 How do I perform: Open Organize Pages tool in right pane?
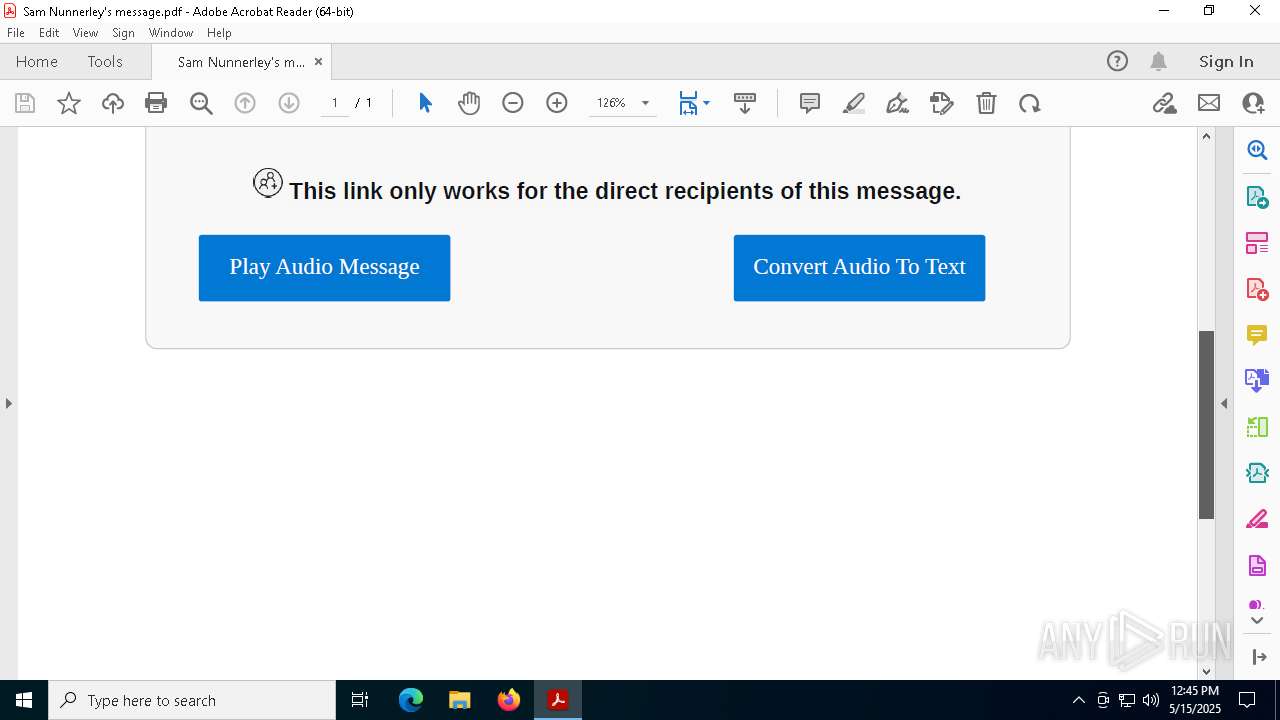click(1257, 243)
